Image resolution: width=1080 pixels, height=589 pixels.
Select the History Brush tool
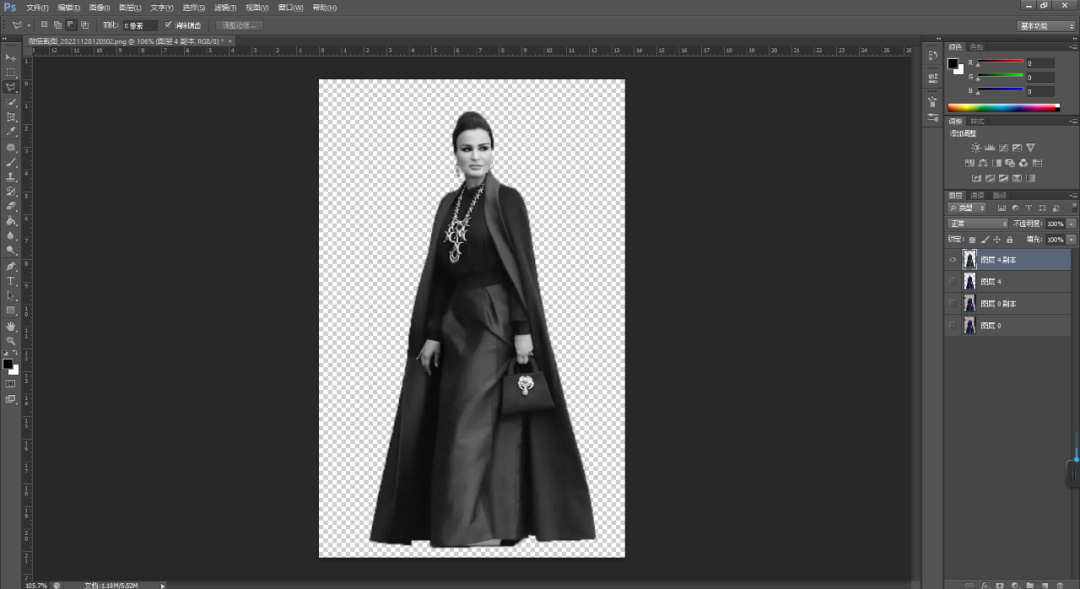point(11,192)
